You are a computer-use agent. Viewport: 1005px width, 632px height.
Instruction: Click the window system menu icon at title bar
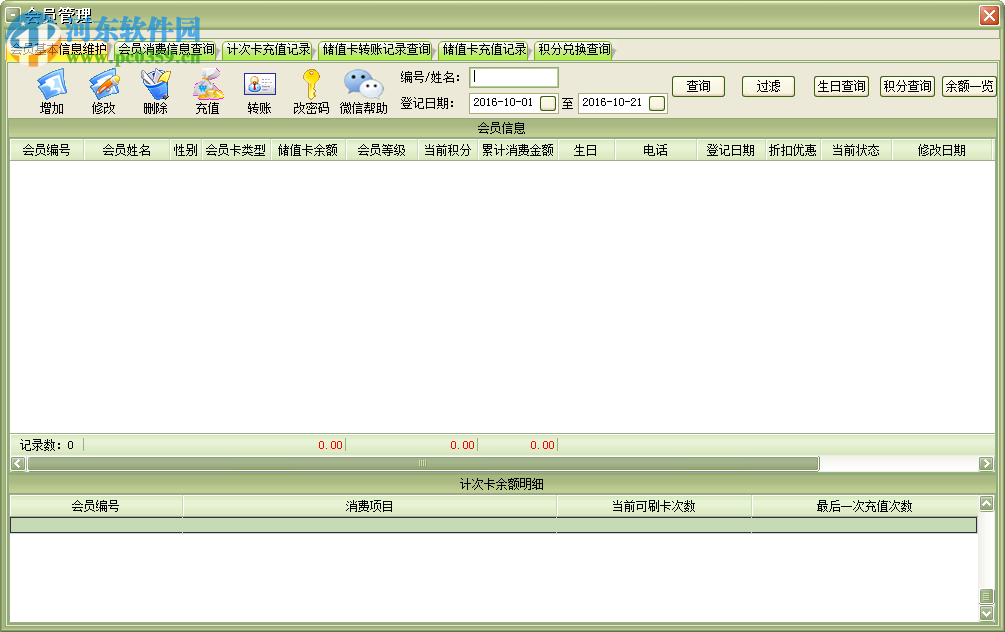[12, 13]
